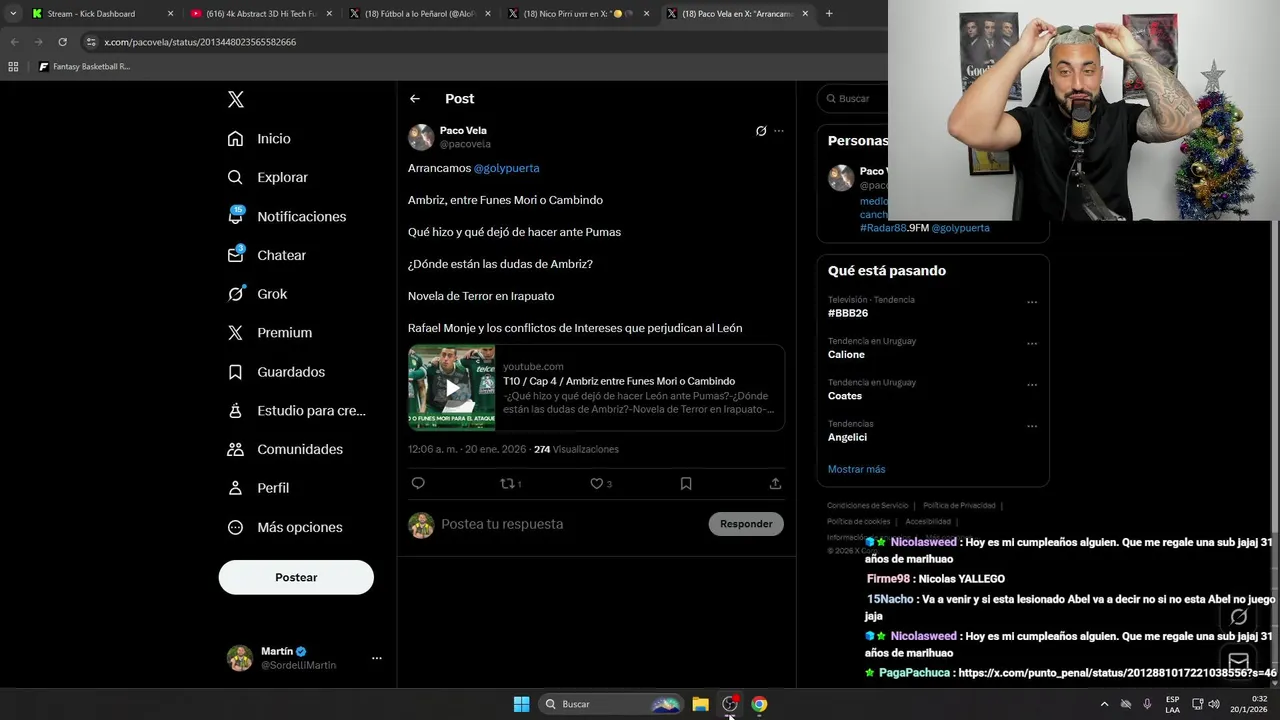Open the apps grid in bookmarks bar

13,67
